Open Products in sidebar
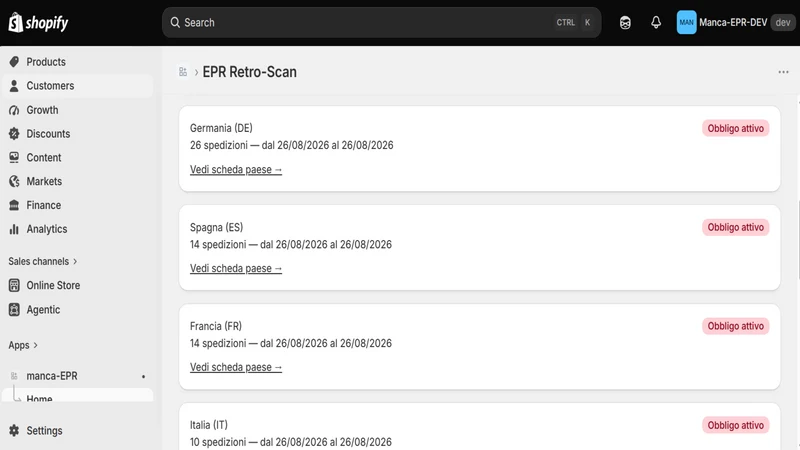Viewport: 800px width, 450px height. point(46,62)
